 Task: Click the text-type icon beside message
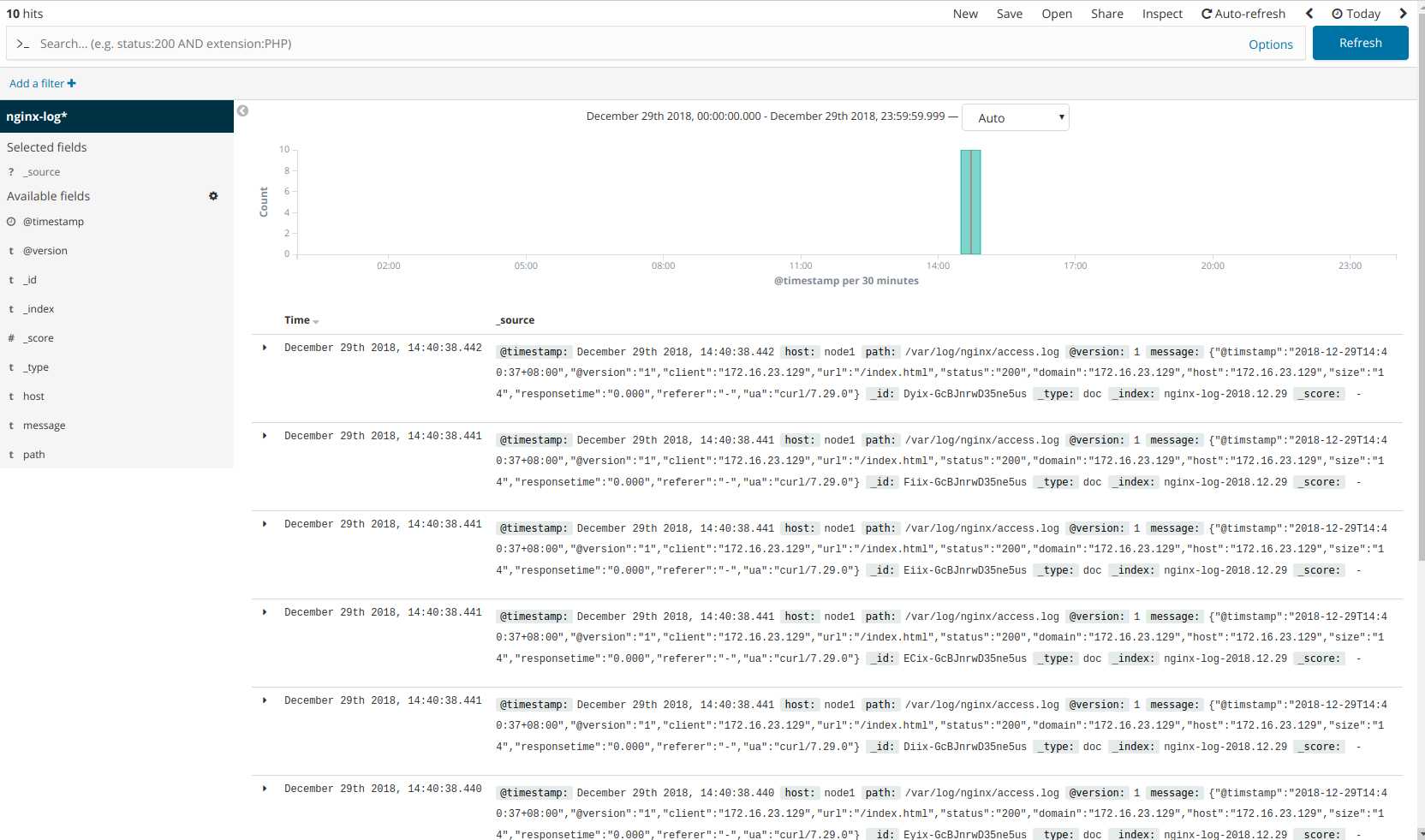(11, 426)
